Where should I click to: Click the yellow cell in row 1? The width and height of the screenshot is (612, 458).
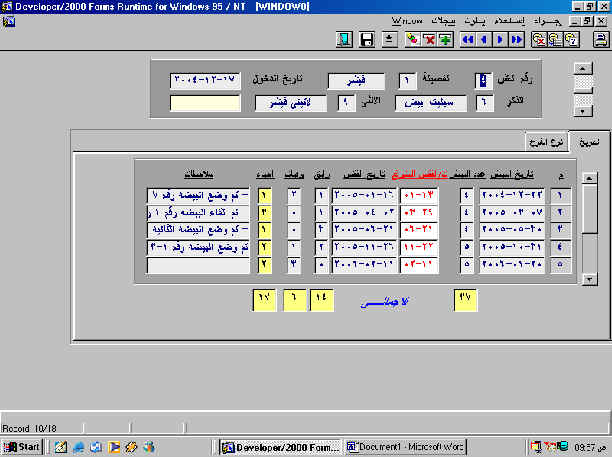click(x=265, y=195)
